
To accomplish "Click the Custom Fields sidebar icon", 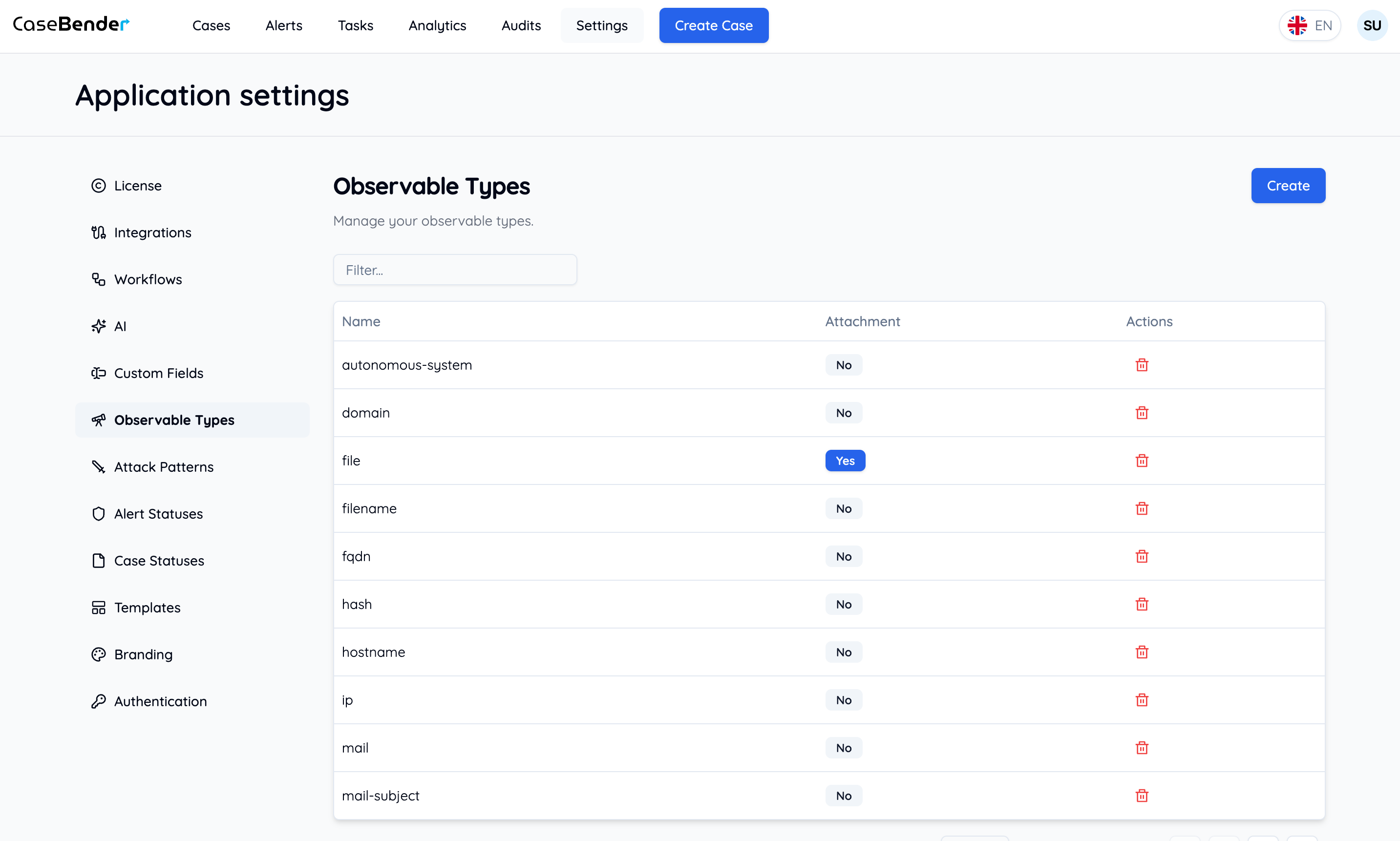I will [x=99, y=373].
